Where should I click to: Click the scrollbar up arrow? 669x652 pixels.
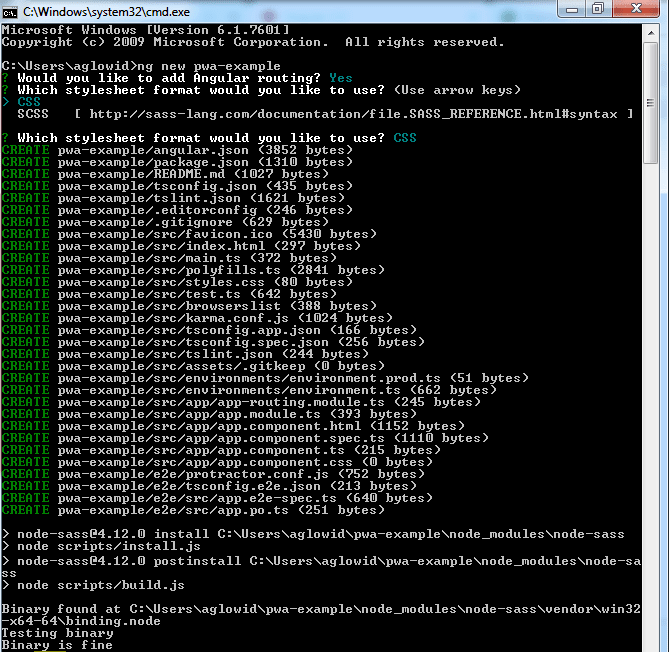pyautogui.click(x=651, y=32)
